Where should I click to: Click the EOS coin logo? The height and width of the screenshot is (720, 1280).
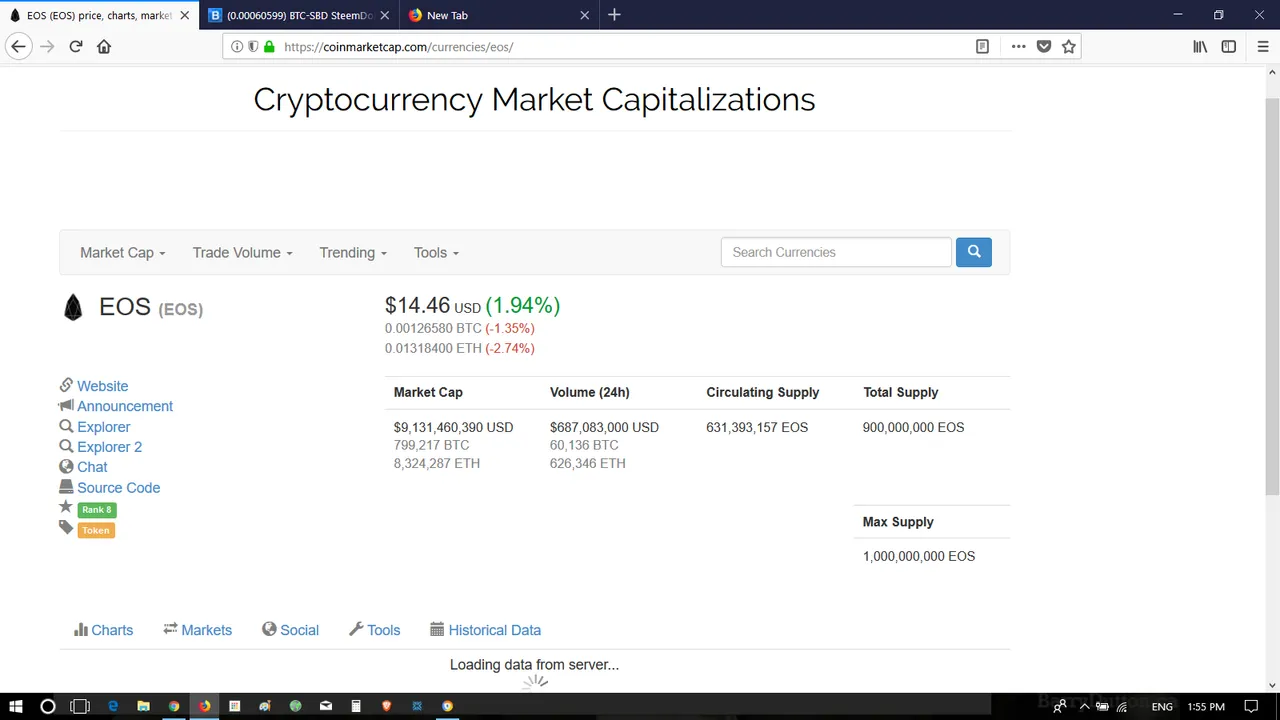coord(73,308)
